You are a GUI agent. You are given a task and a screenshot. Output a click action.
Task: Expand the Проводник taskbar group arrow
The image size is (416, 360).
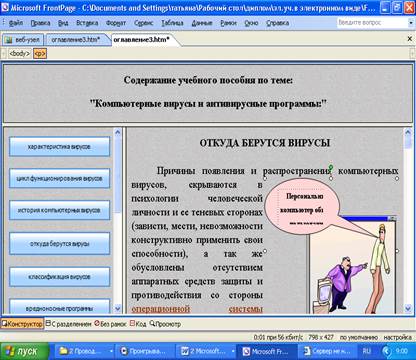point(111,351)
